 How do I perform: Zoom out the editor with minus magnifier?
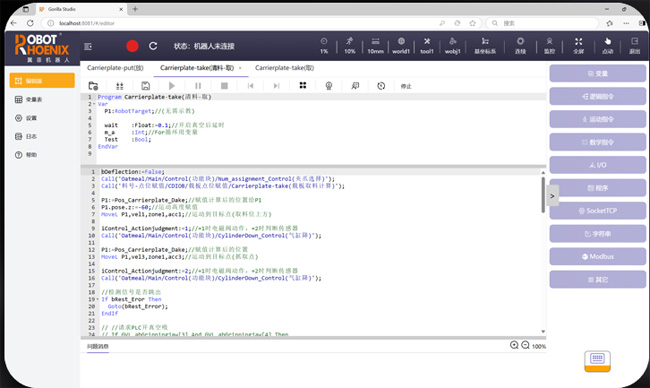[x=525, y=345]
